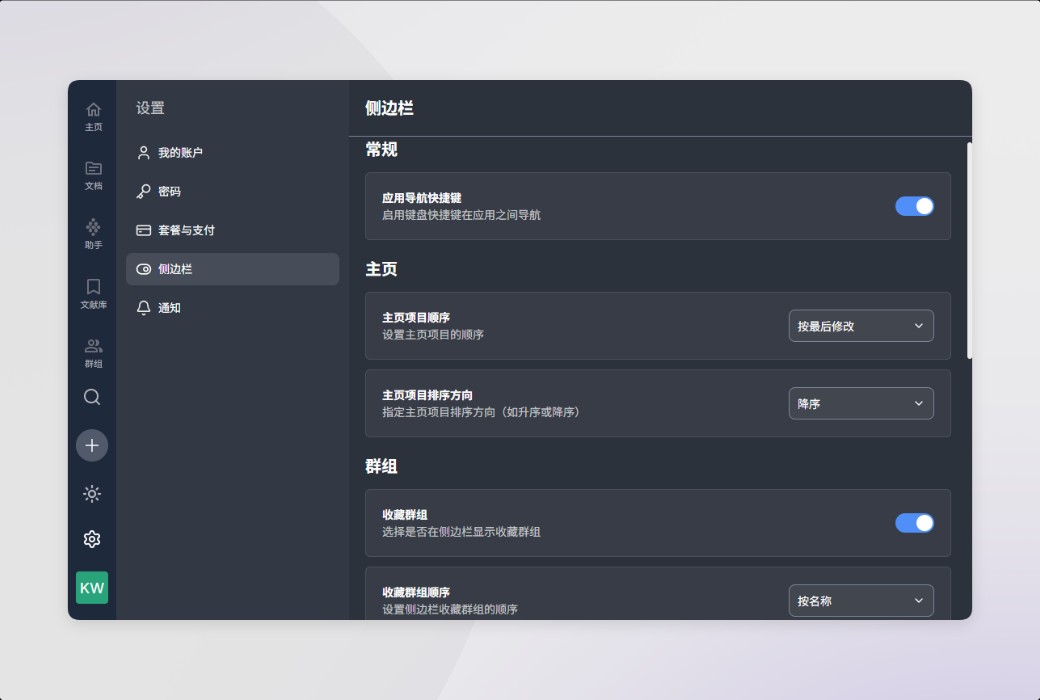
Task: Open the 文献库 library bookmark icon
Action: [93, 293]
